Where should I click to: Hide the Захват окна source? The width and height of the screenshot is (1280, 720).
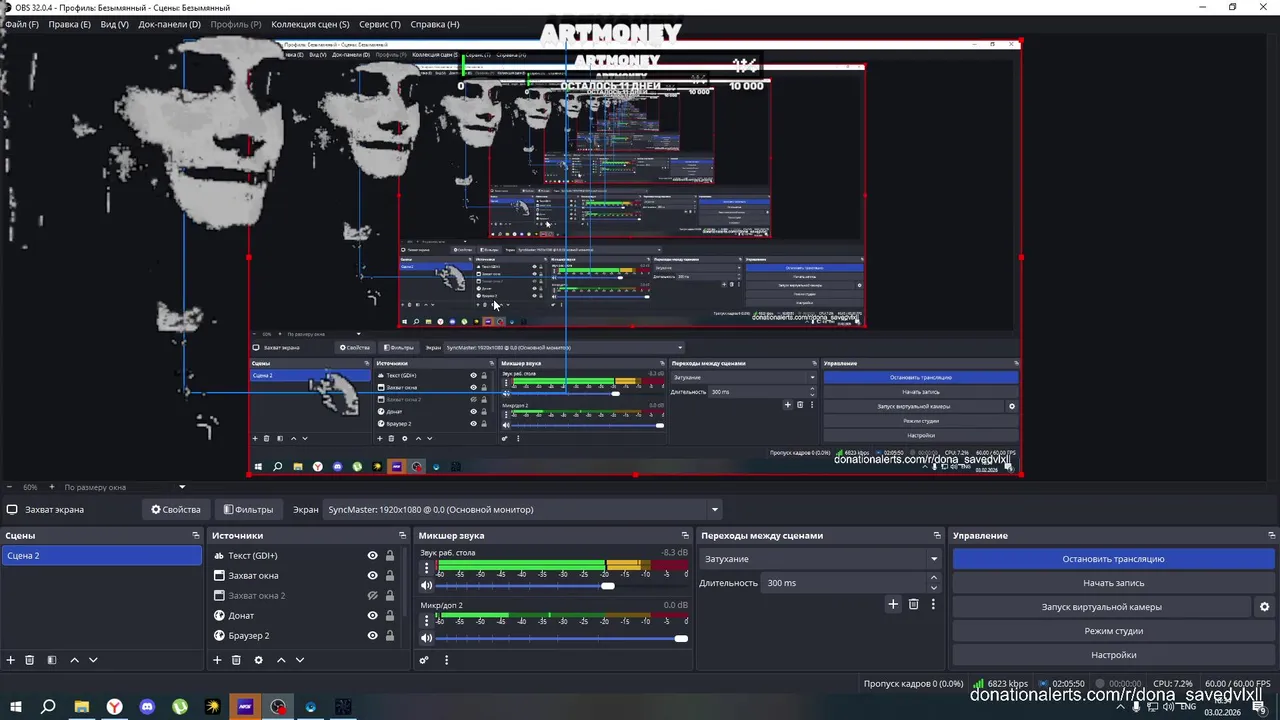coord(372,576)
